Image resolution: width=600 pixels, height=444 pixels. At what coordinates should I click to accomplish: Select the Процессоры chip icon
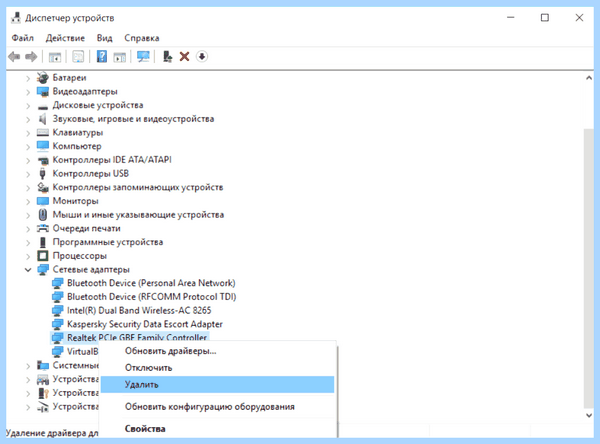click(x=43, y=256)
